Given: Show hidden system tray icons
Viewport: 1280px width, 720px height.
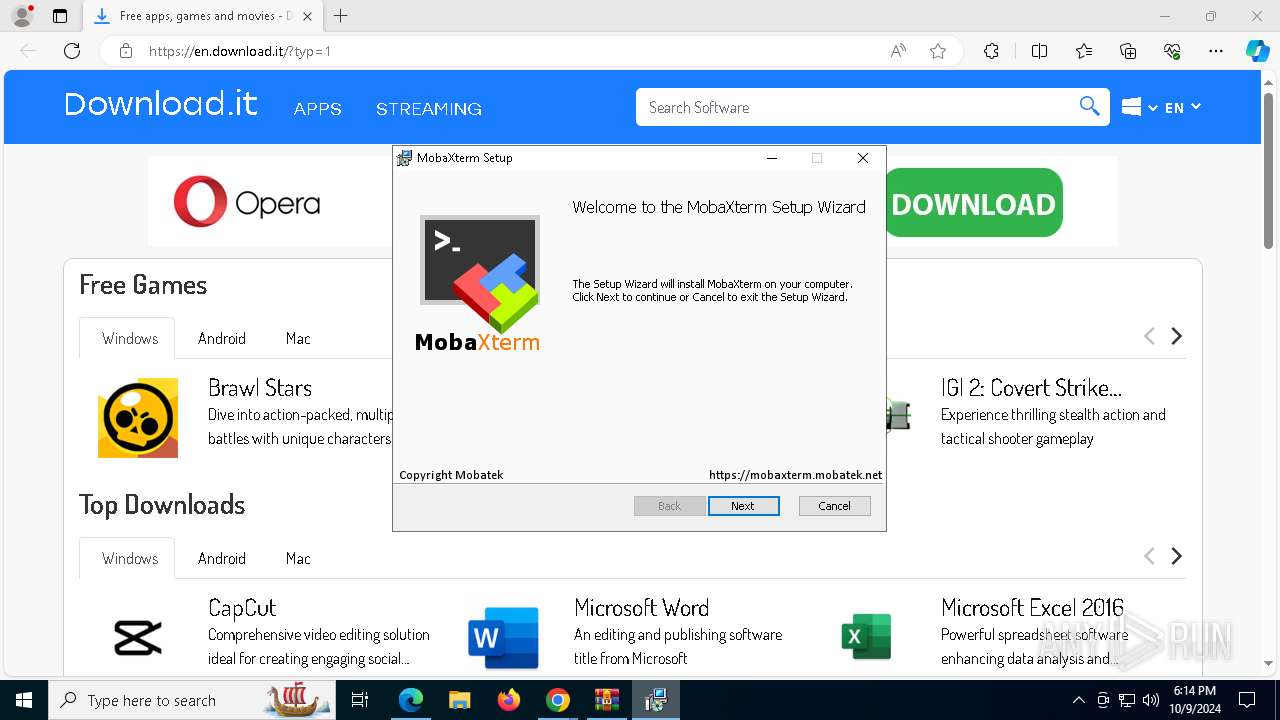Looking at the screenshot, I should pyautogui.click(x=1078, y=700).
